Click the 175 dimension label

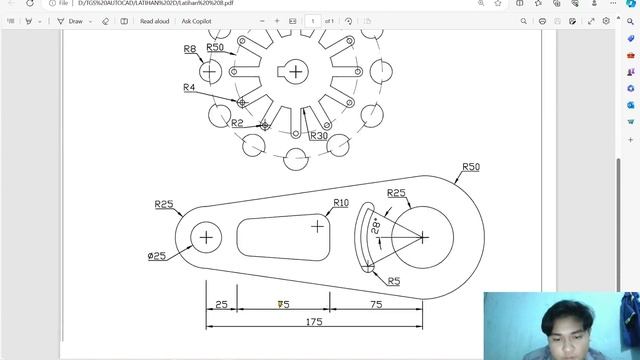click(314, 322)
